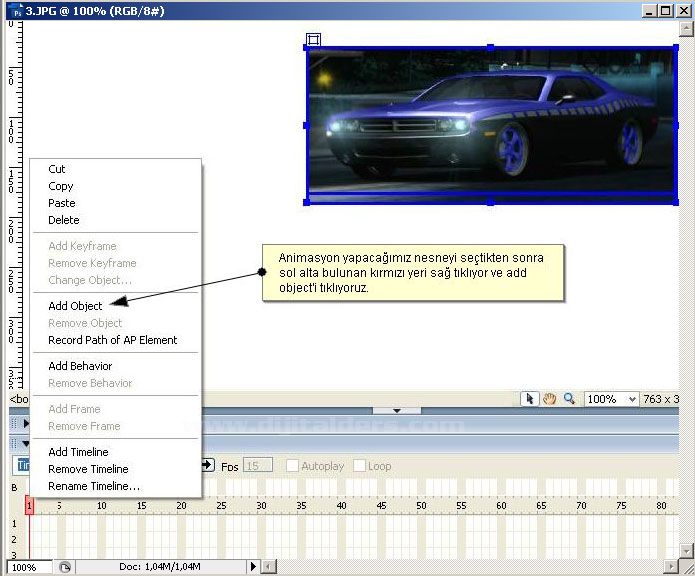Toggle the Autoplay checkbox

(x=292, y=466)
